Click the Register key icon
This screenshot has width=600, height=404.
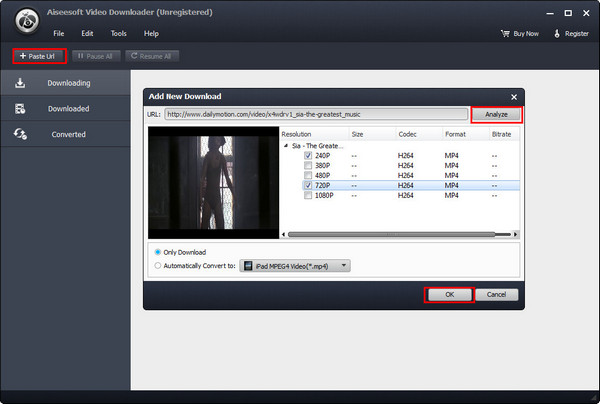coord(557,33)
